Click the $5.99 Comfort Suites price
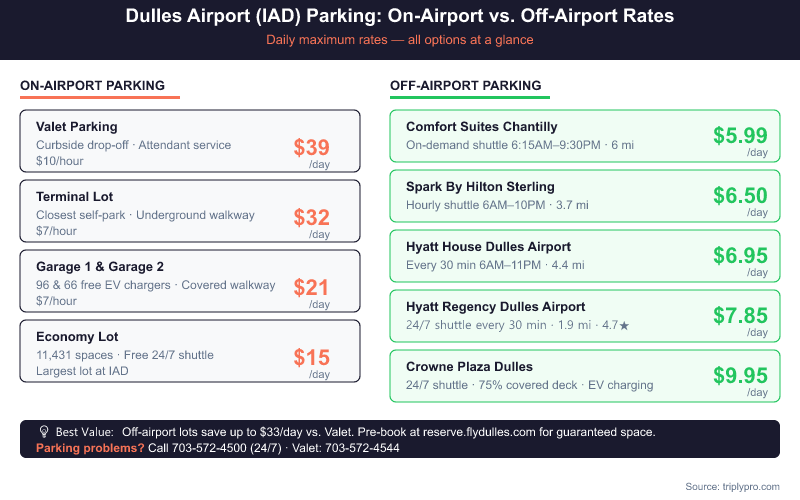The width and height of the screenshot is (800, 500). (x=740, y=136)
